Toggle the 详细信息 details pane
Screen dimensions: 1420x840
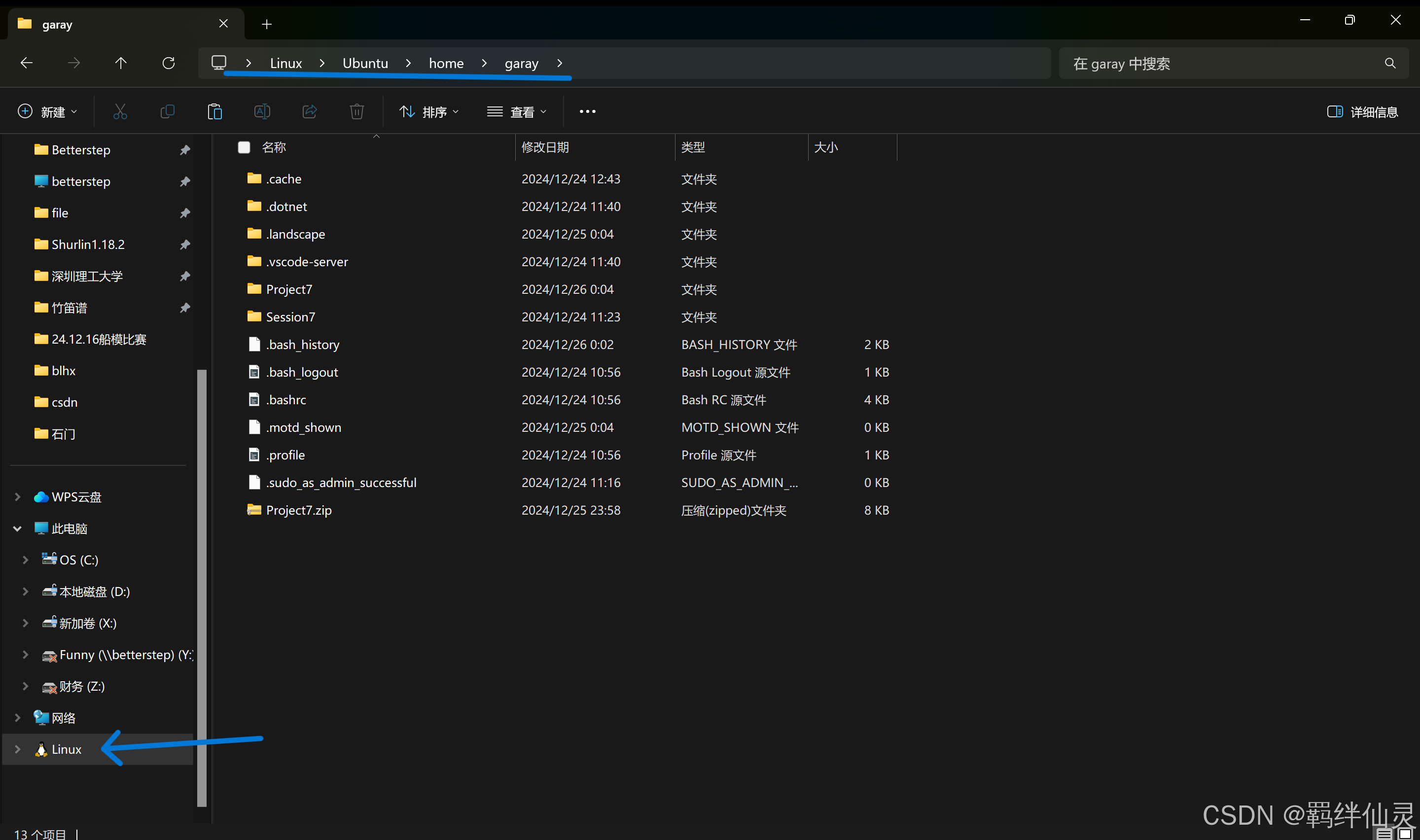[x=1362, y=111]
